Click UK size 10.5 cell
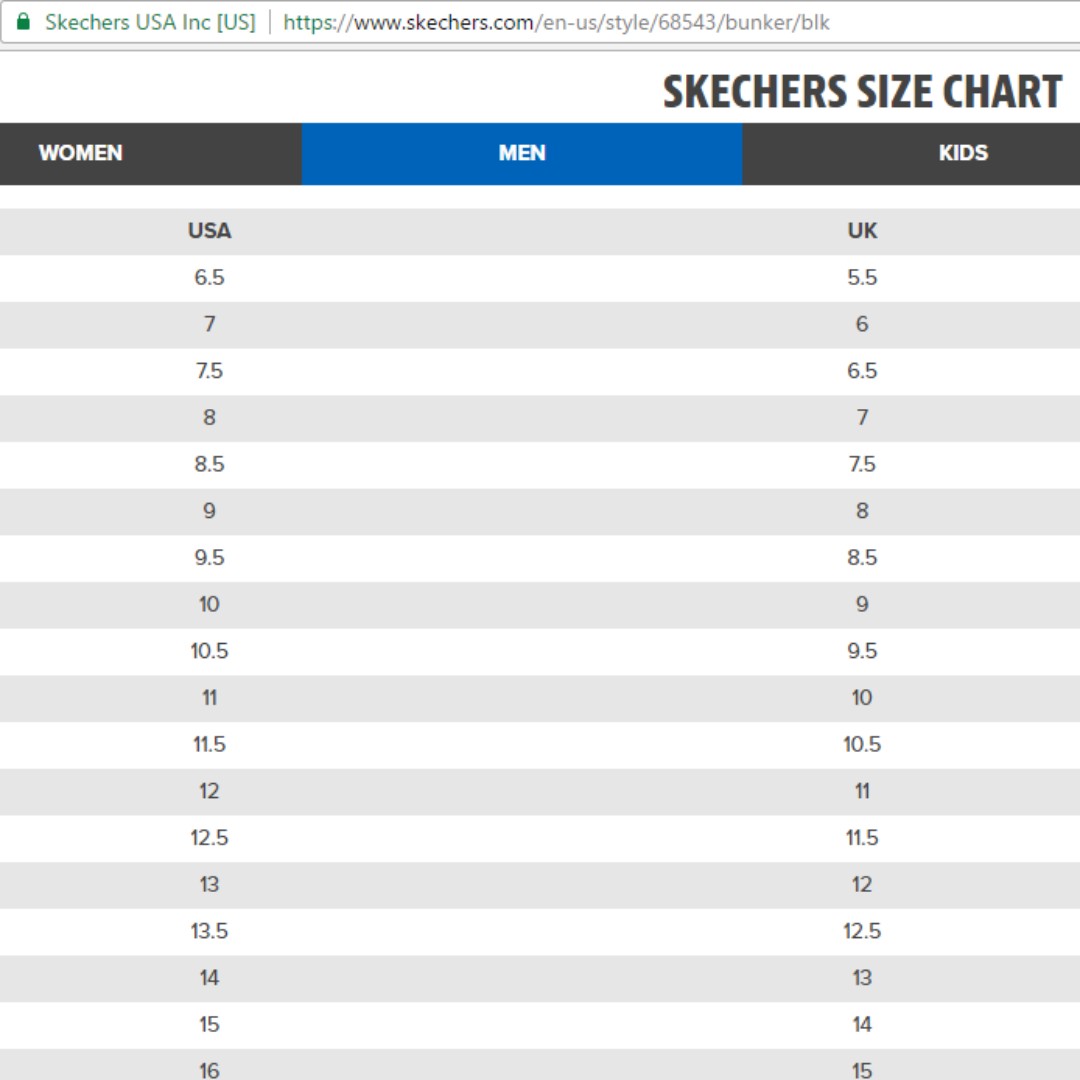 point(862,744)
